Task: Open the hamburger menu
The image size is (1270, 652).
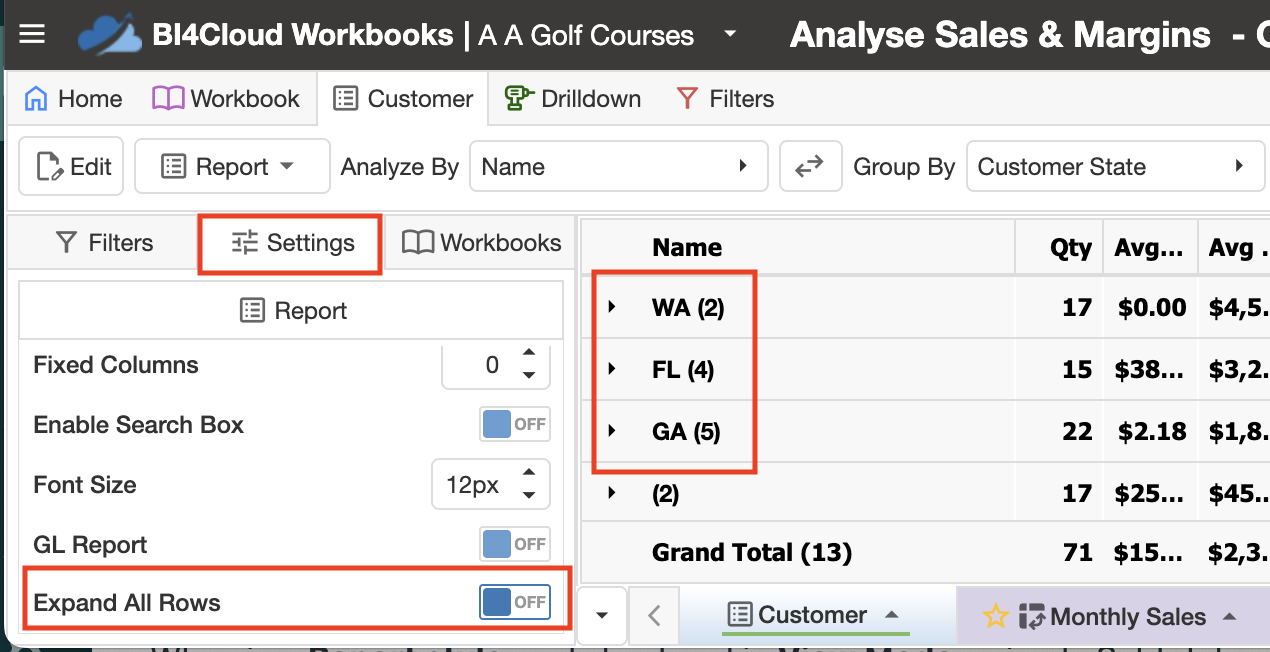Action: [32, 35]
